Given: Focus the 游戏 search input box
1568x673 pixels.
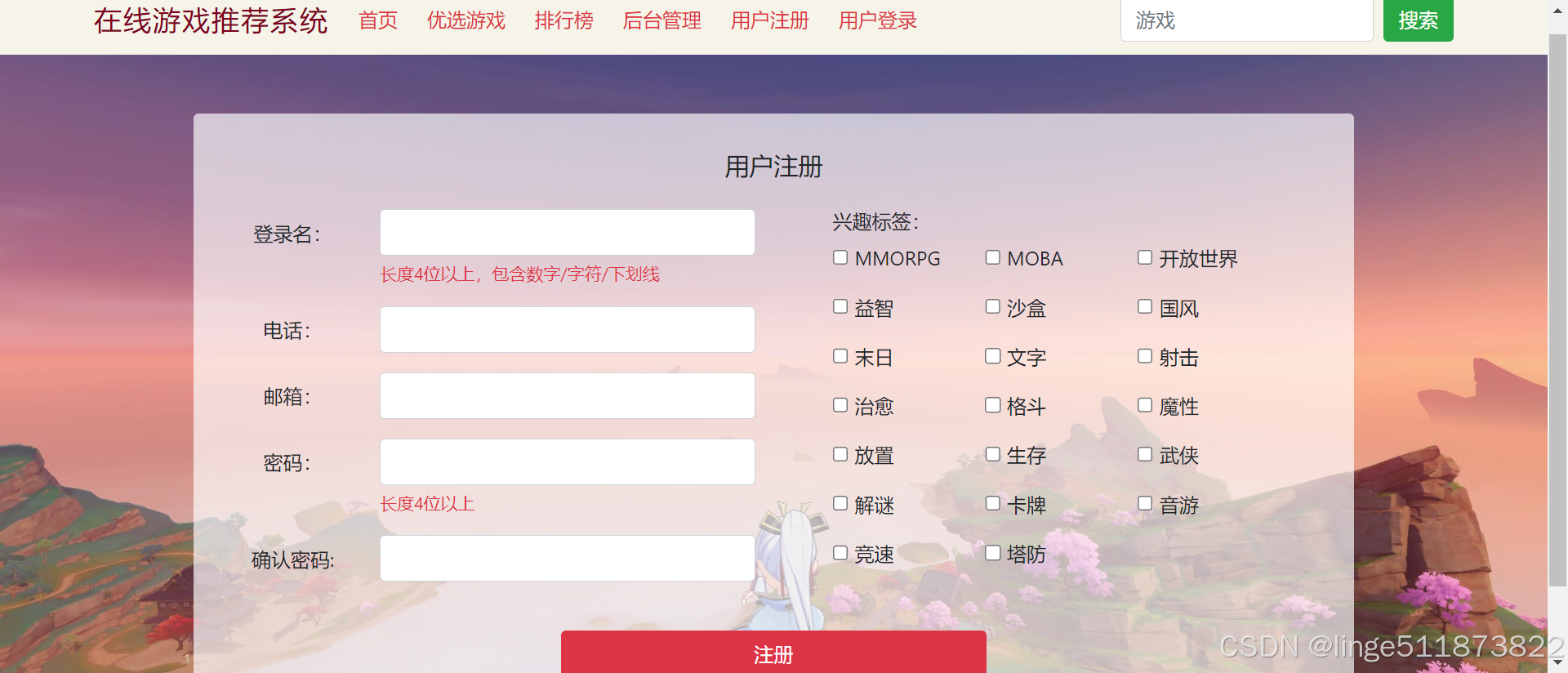Looking at the screenshot, I should tap(1247, 20).
